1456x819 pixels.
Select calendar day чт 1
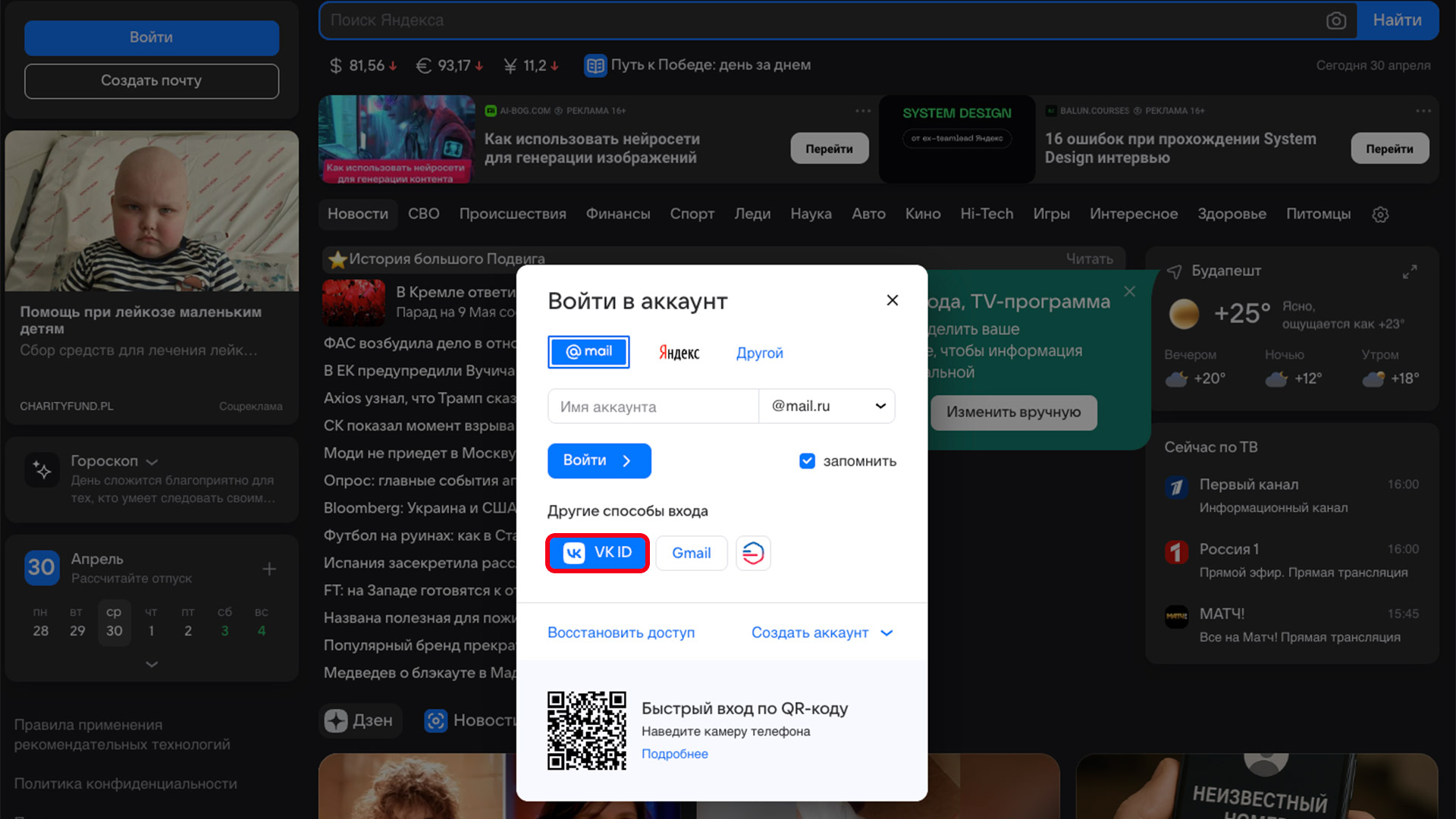pyautogui.click(x=151, y=622)
